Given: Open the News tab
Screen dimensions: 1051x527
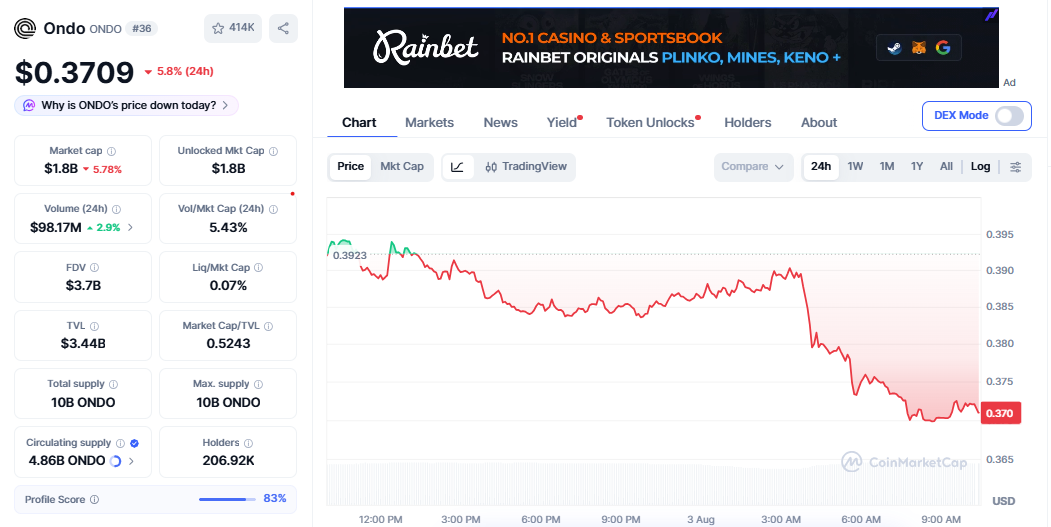Looking at the screenshot, I should click(x=501, y=123).
